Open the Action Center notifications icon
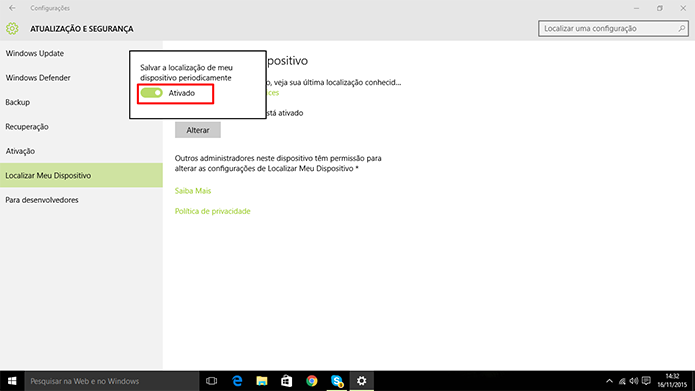695x391 pixels. [x=646, y=381]
